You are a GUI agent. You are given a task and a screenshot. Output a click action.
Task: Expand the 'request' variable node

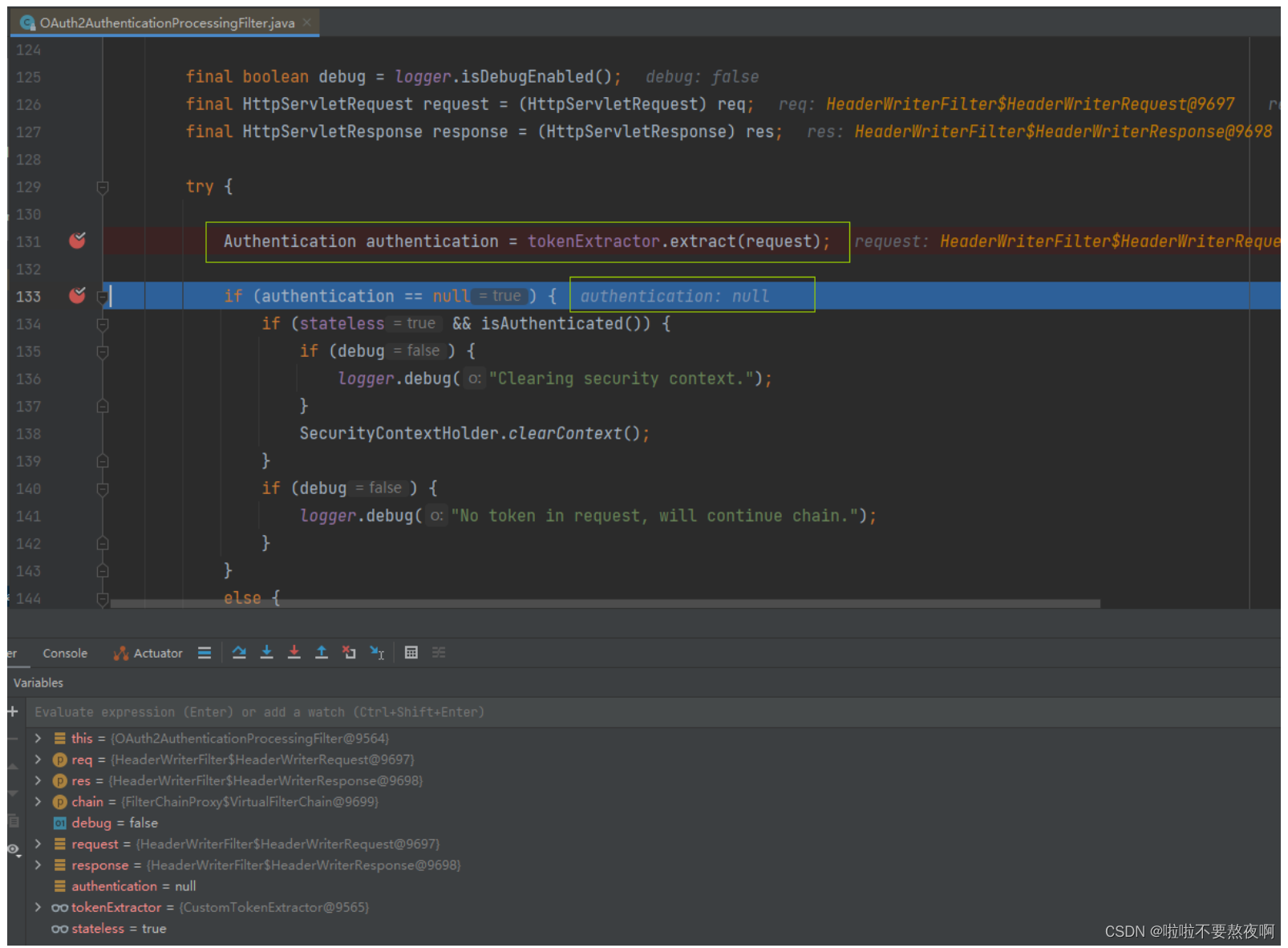click(38, 844)
